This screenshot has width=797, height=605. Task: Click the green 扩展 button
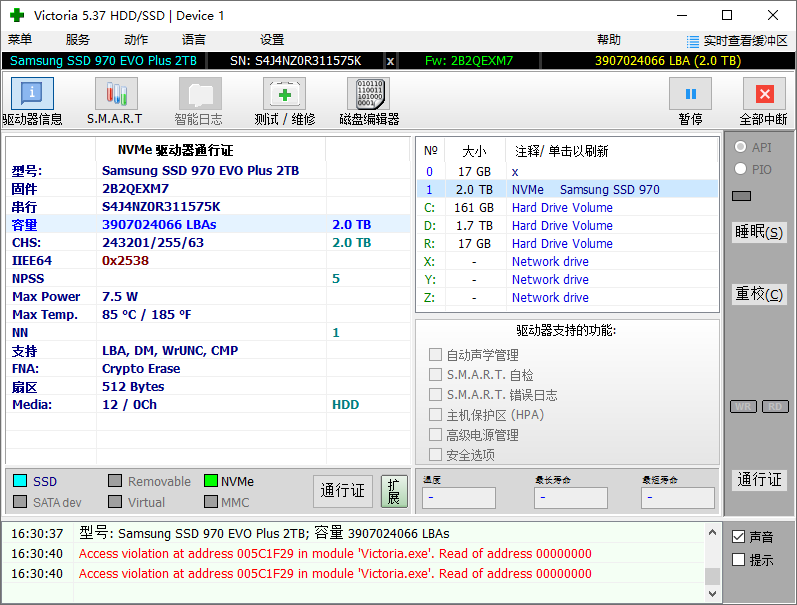coord(394,491)
